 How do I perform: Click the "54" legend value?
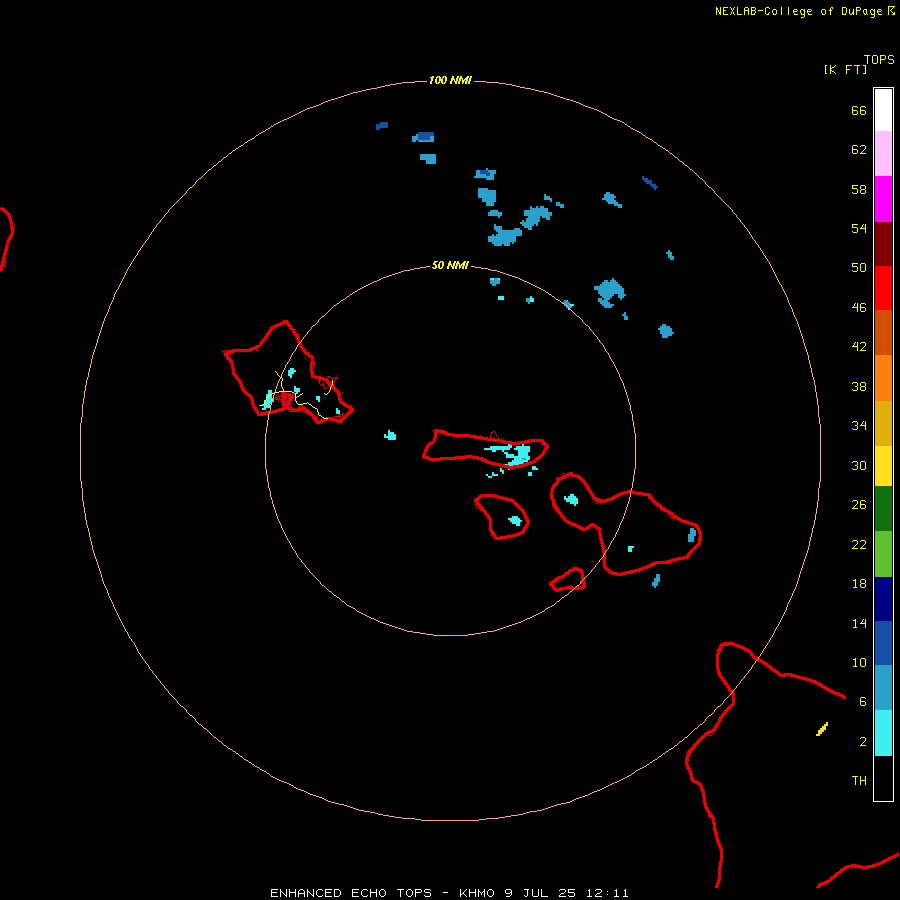coord(859,228)
